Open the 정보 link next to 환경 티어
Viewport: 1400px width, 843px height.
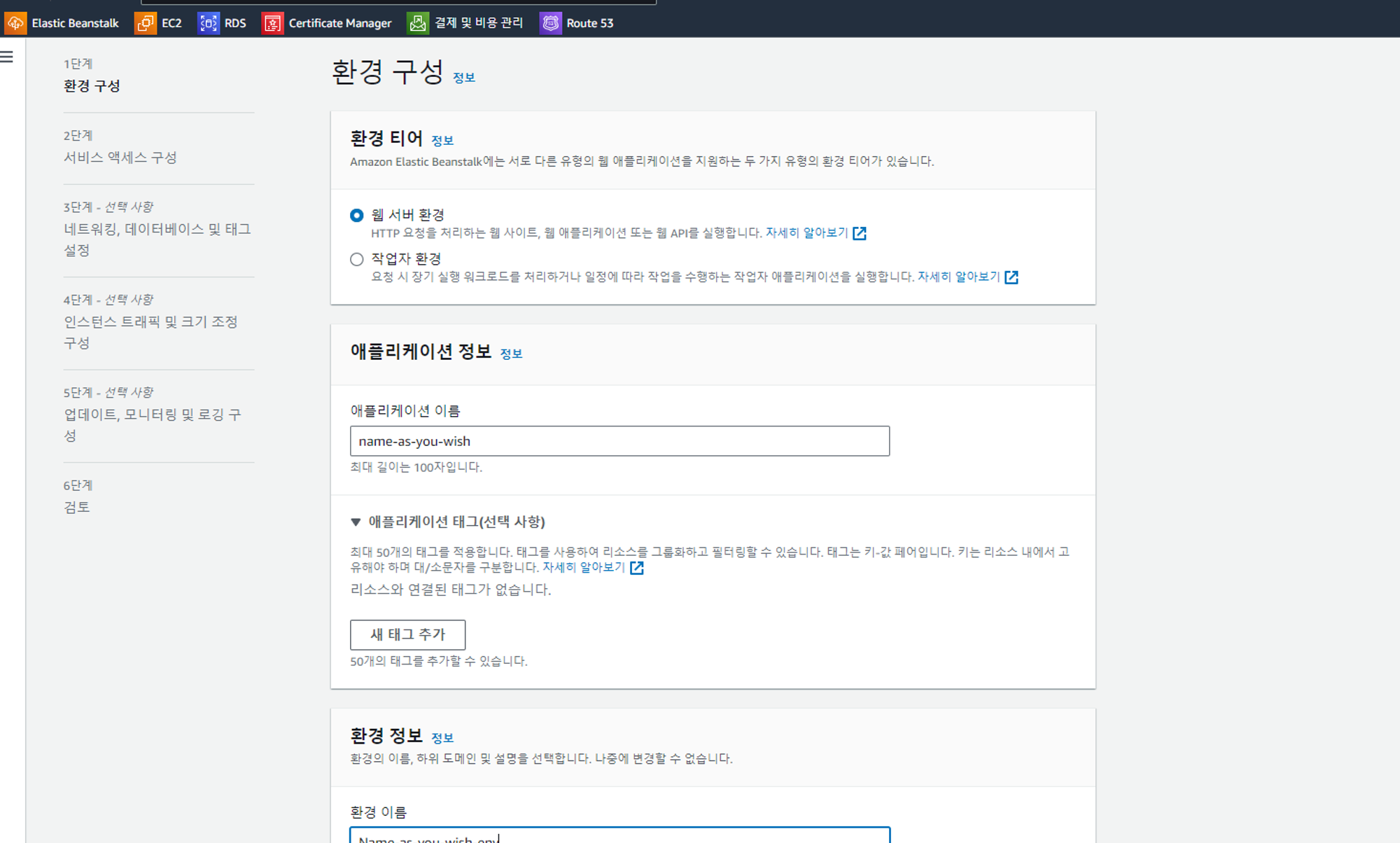point(442,141)
